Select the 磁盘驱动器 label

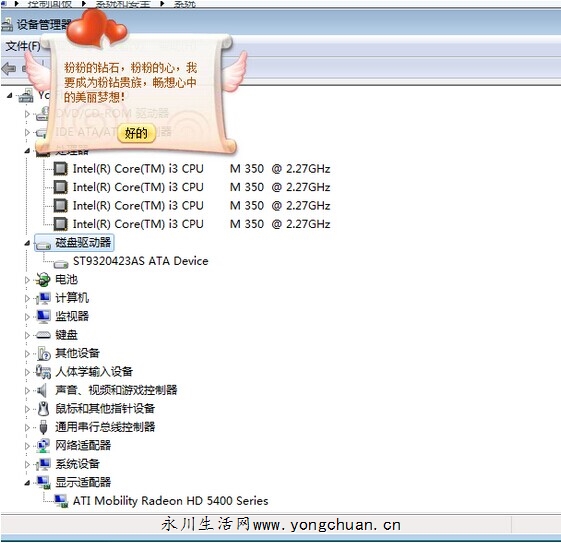[x=83, y=243]
